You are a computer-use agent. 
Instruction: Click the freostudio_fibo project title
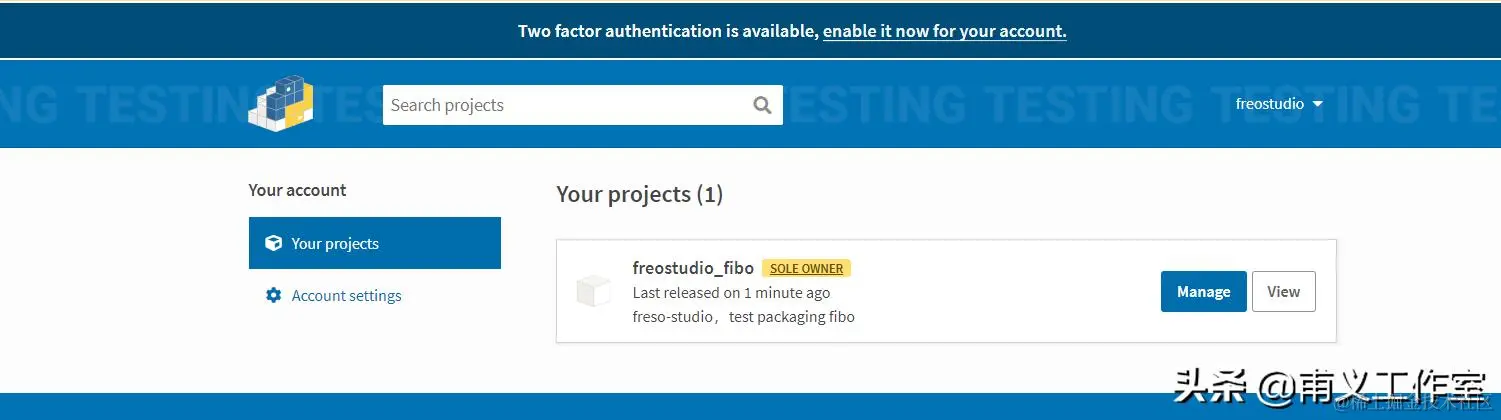[693, 268]
